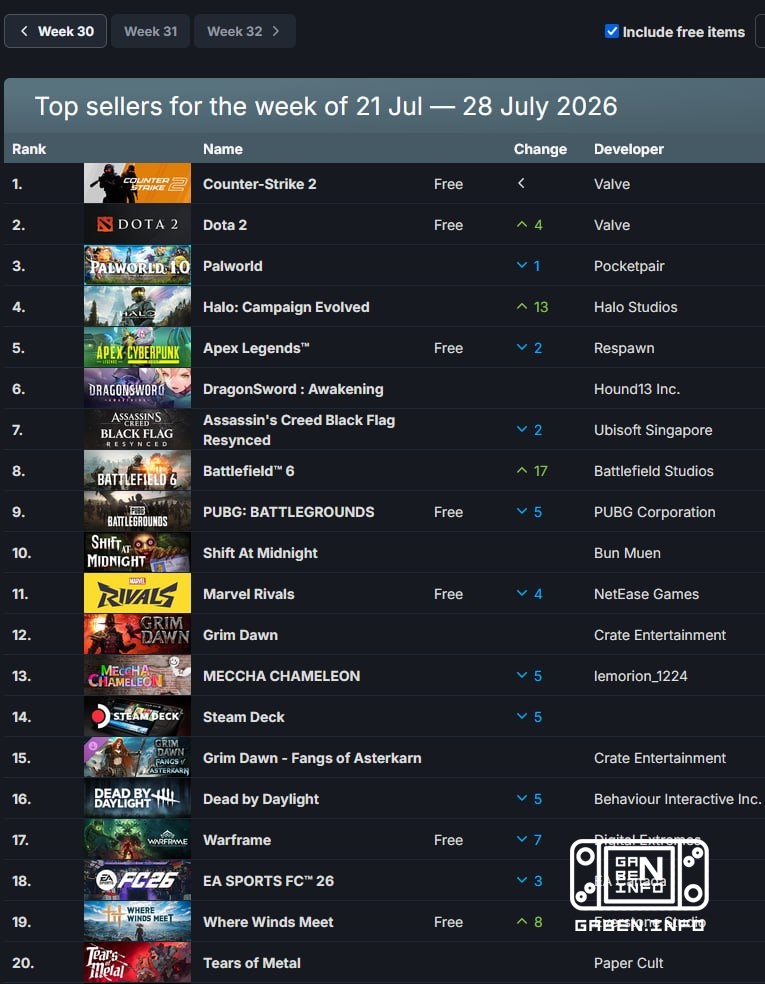Open the Where Winds Meet title
Viewport: 765px width, 984px height.
[x=268, y=922]
